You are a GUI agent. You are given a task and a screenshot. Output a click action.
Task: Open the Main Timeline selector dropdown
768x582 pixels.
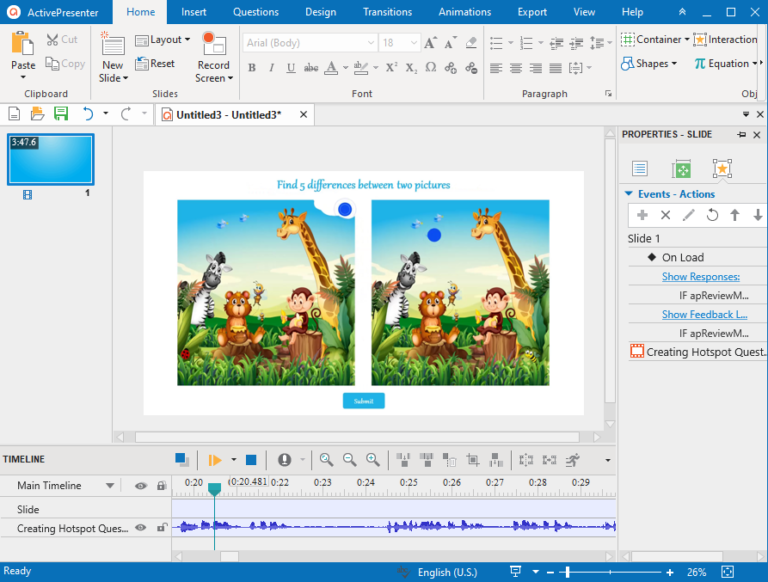coord(110,486)
